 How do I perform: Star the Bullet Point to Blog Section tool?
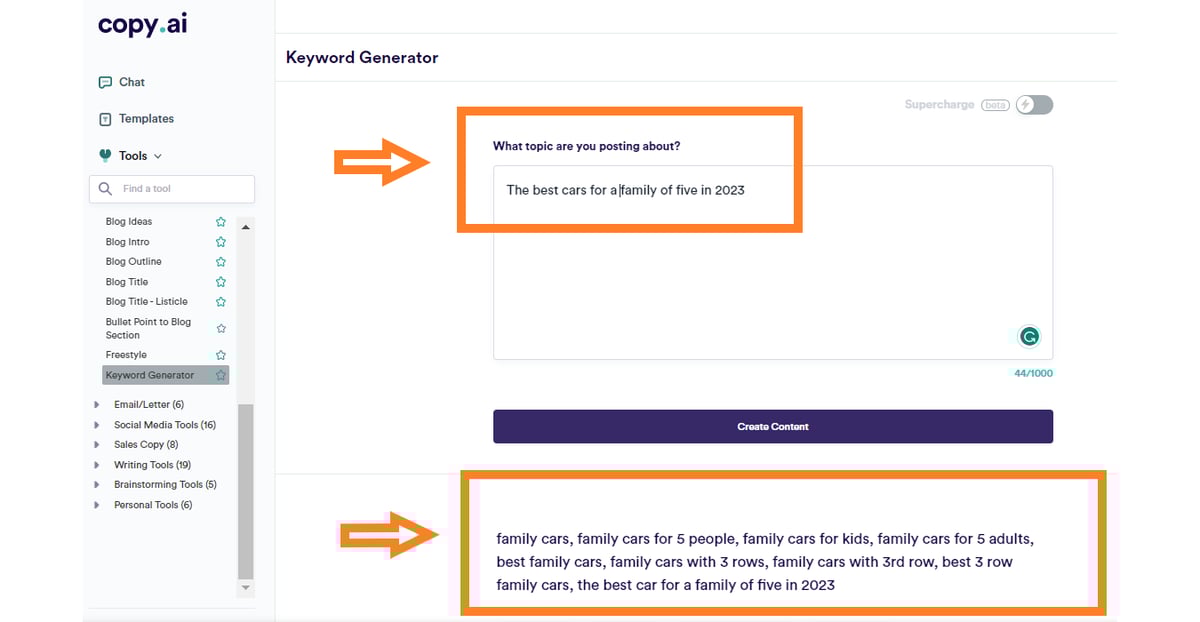point(221,328)
